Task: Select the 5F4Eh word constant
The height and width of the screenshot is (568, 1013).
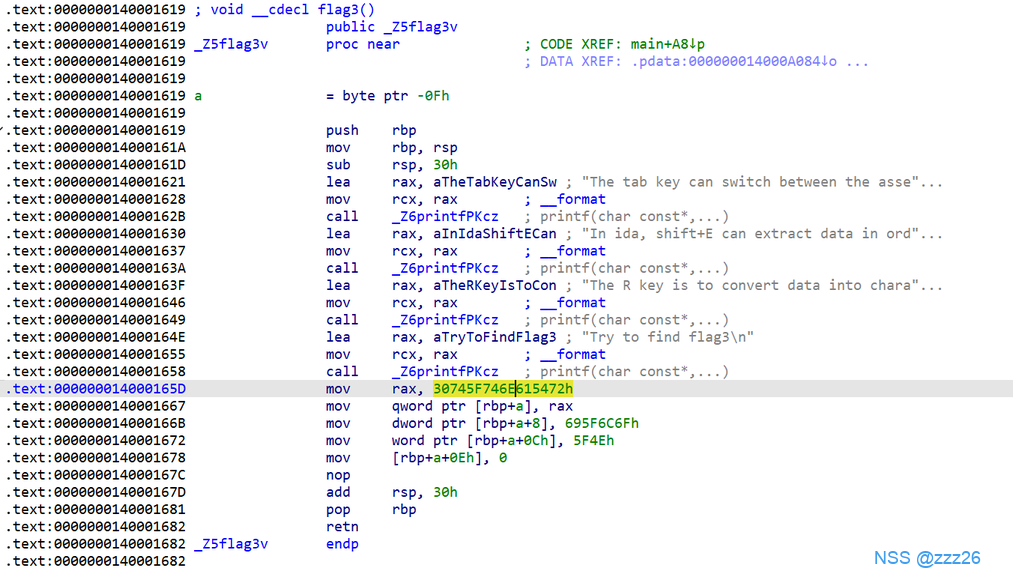Action: (593, 440)
